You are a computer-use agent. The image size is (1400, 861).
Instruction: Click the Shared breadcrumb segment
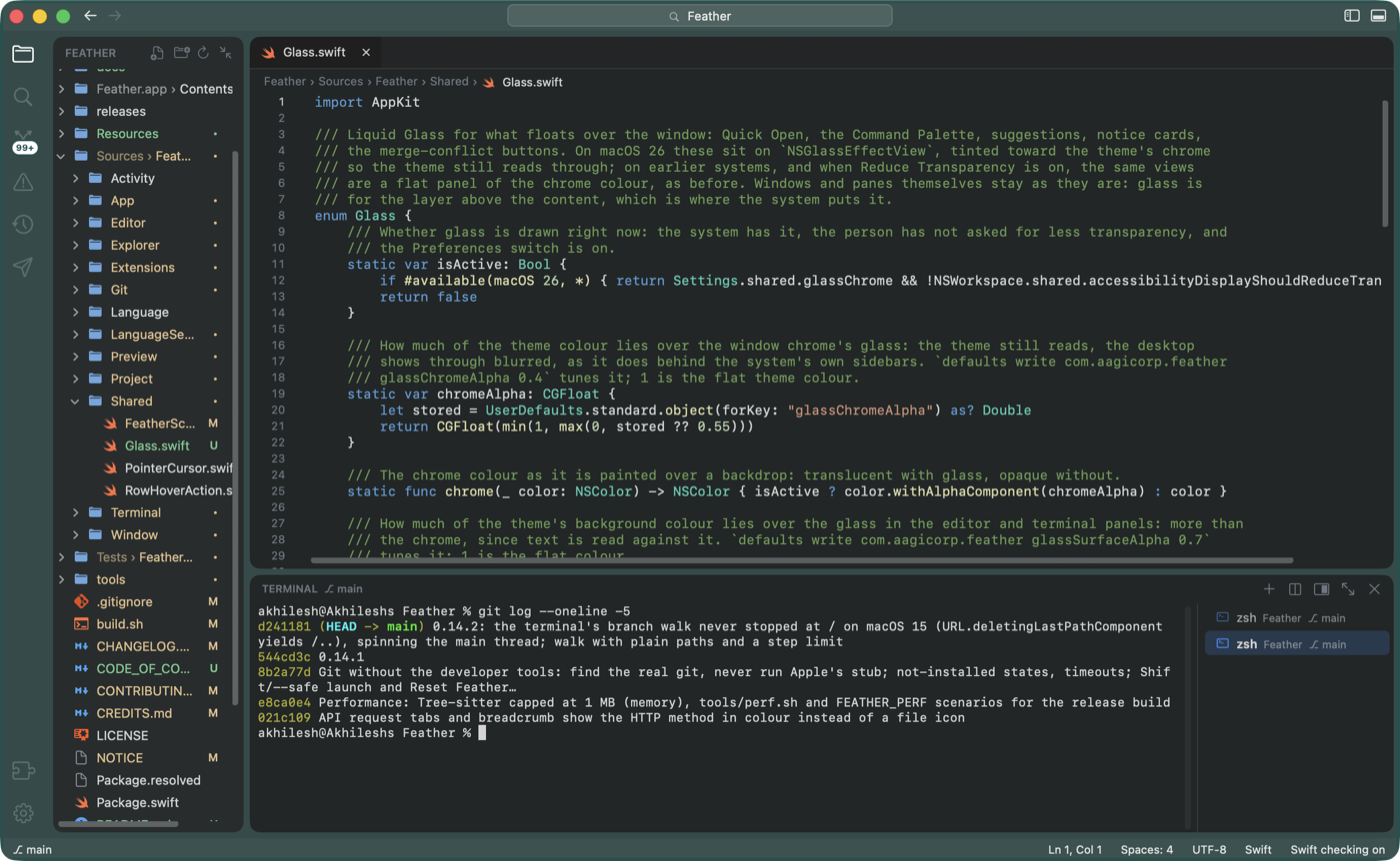449,82
